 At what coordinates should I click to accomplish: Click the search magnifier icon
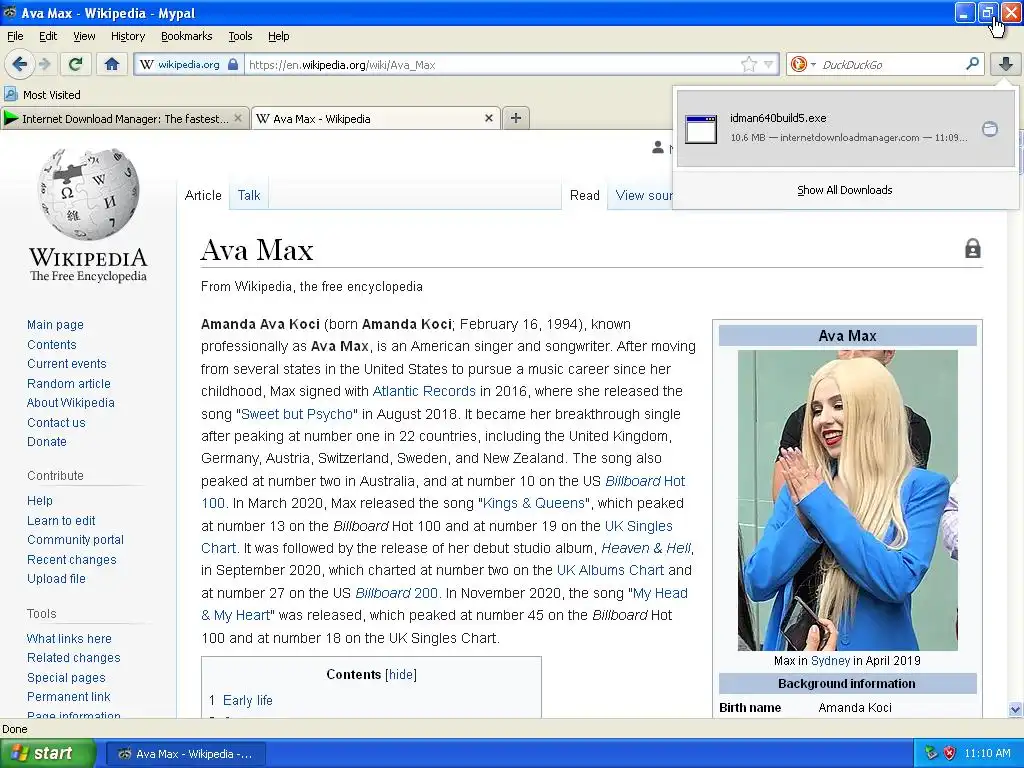[972, 63]
